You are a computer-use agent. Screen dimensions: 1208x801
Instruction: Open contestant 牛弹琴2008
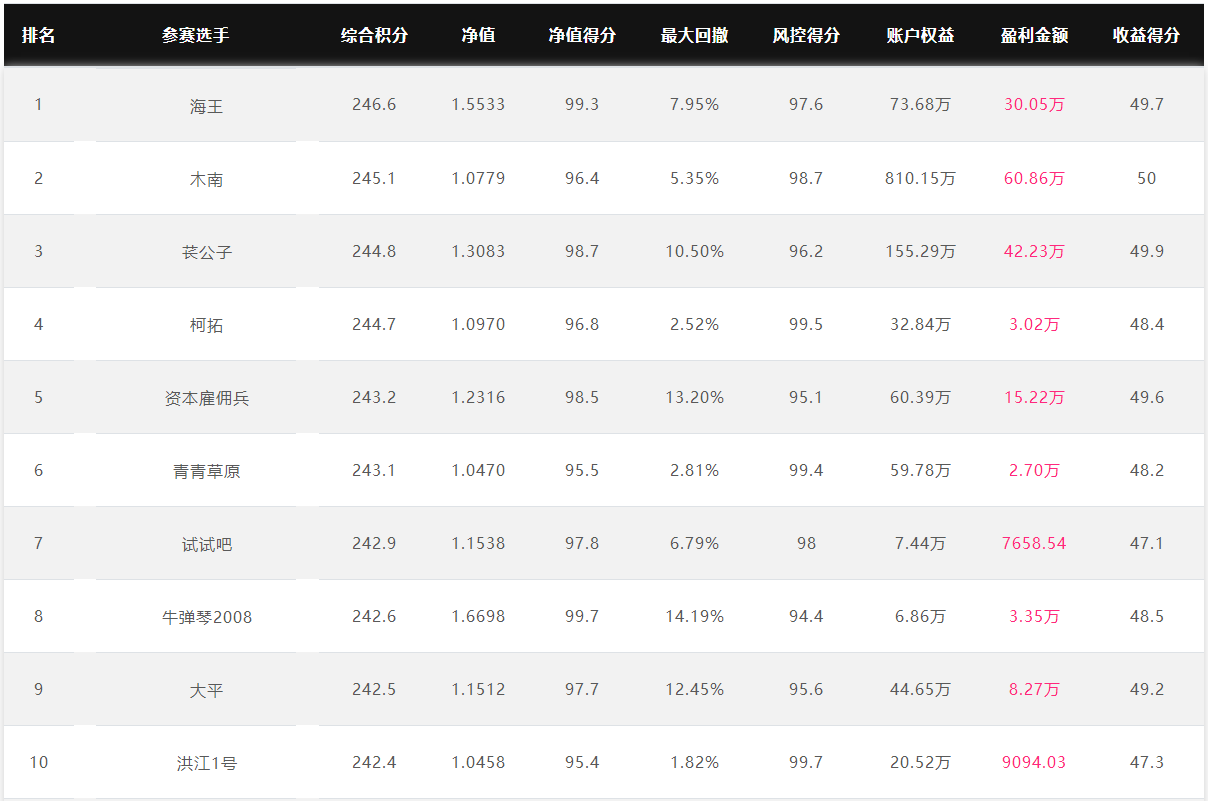(206, 617)
